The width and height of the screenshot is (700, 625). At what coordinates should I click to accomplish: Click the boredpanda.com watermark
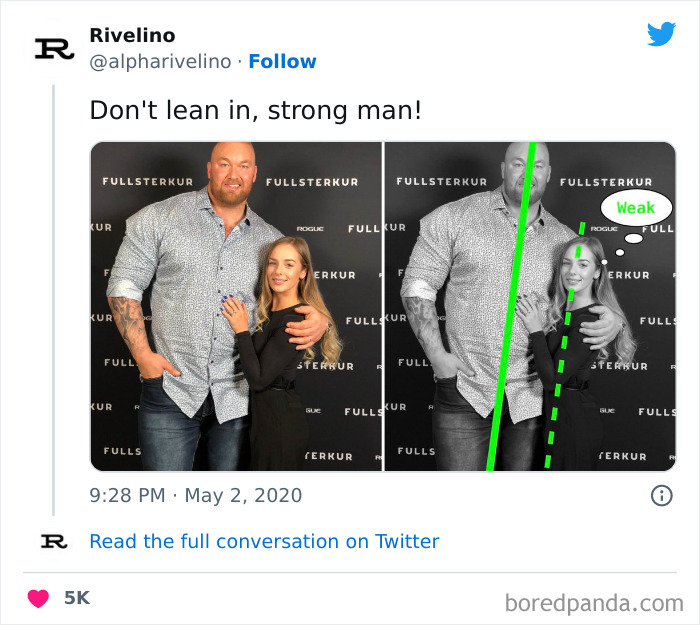click(x=595, y=603)
